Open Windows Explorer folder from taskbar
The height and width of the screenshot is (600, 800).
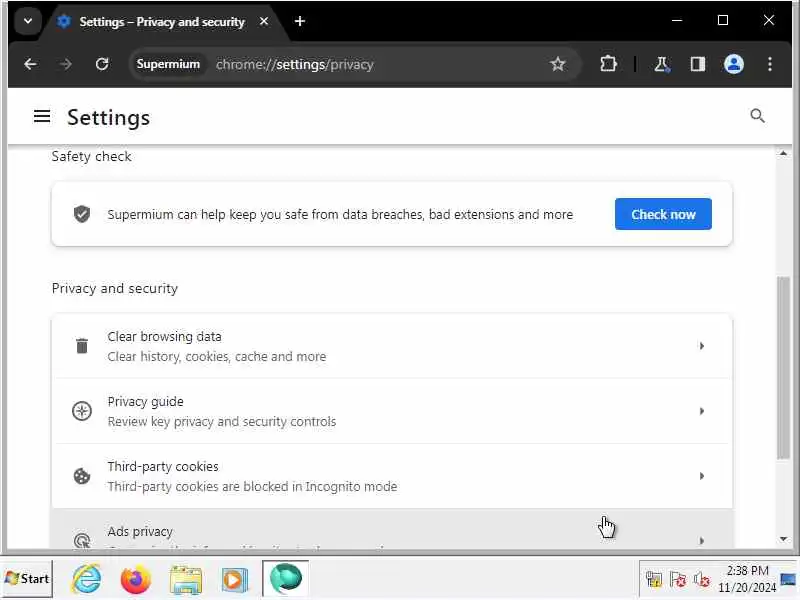186,579
